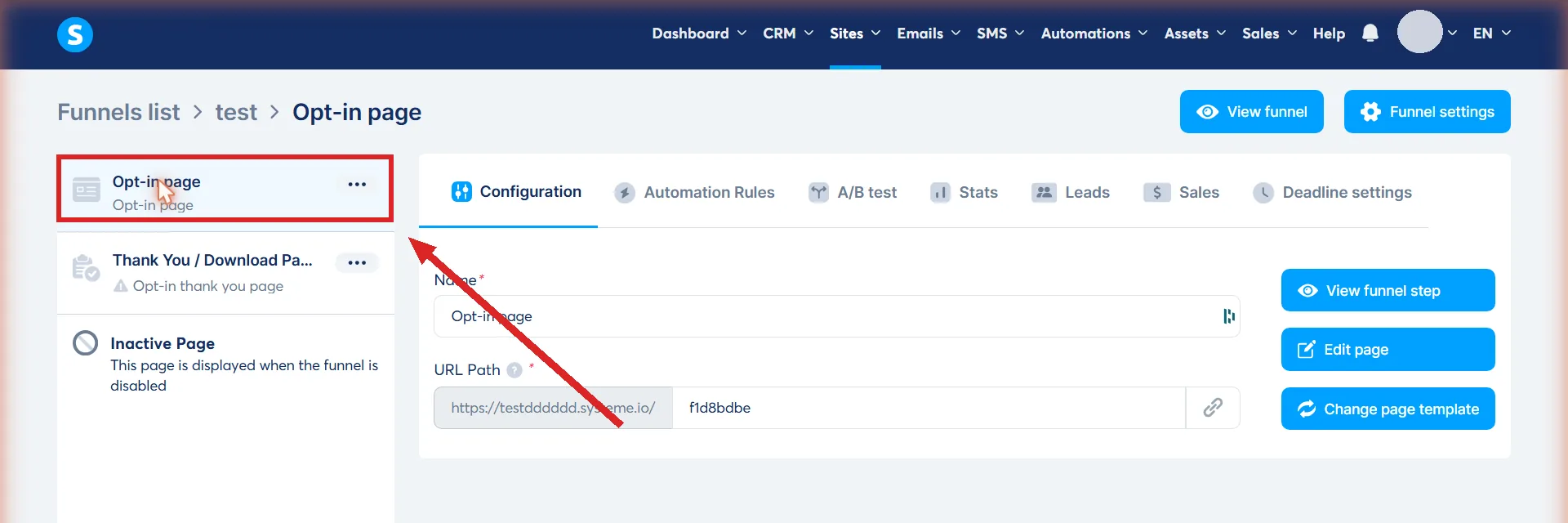Screen dimensions: 1568x523
Task: Click the Edit page button
Action: 1388,349
